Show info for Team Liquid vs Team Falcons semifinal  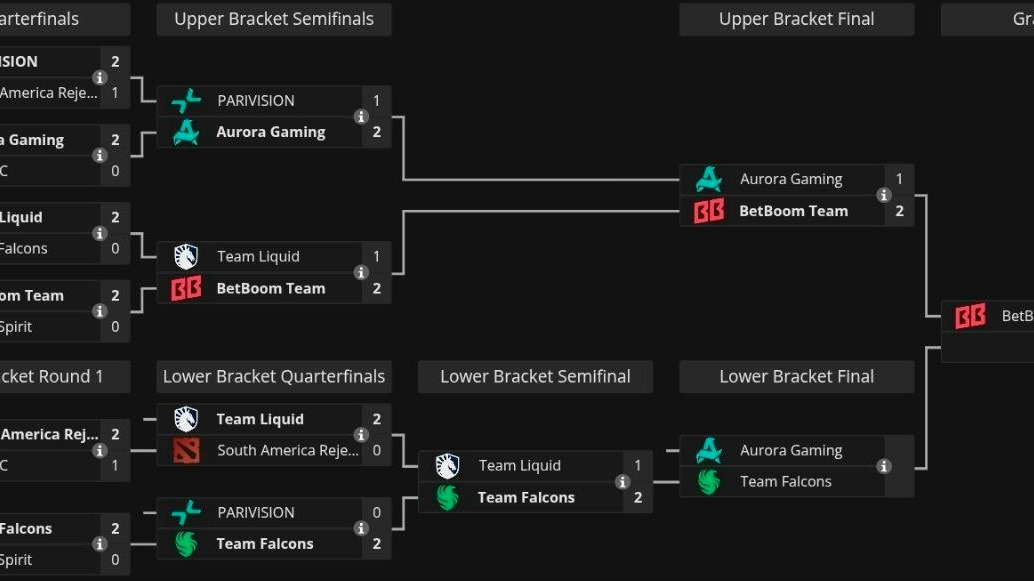[622, 482]
